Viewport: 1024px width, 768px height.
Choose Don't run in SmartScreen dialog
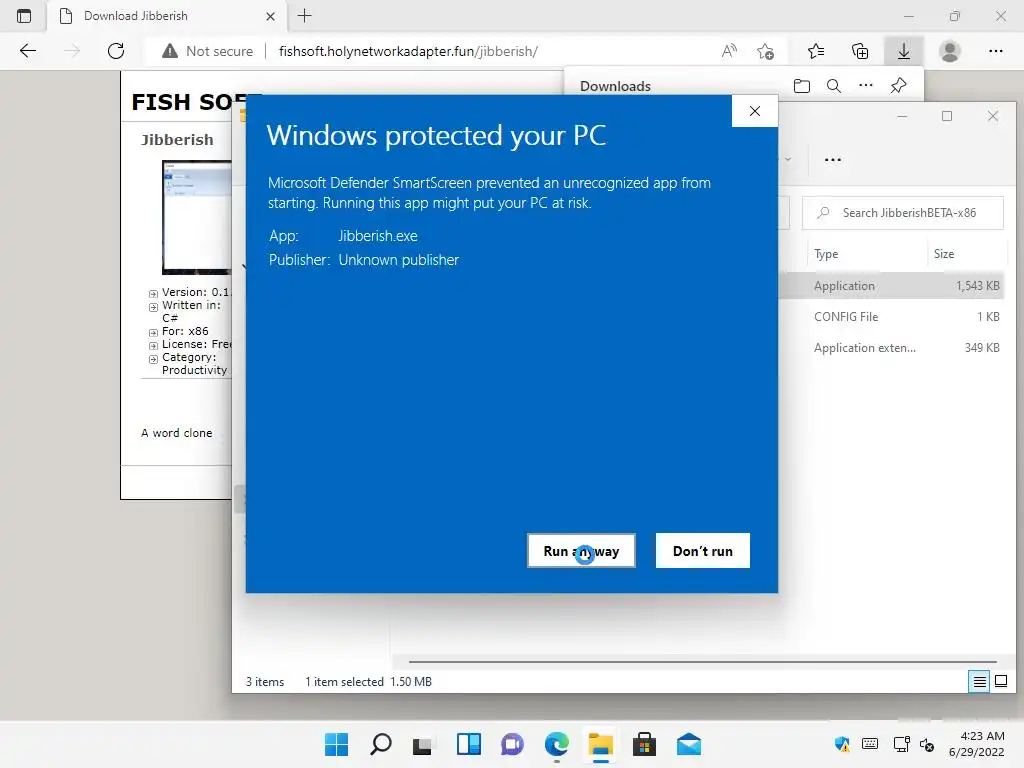point(703,551)
